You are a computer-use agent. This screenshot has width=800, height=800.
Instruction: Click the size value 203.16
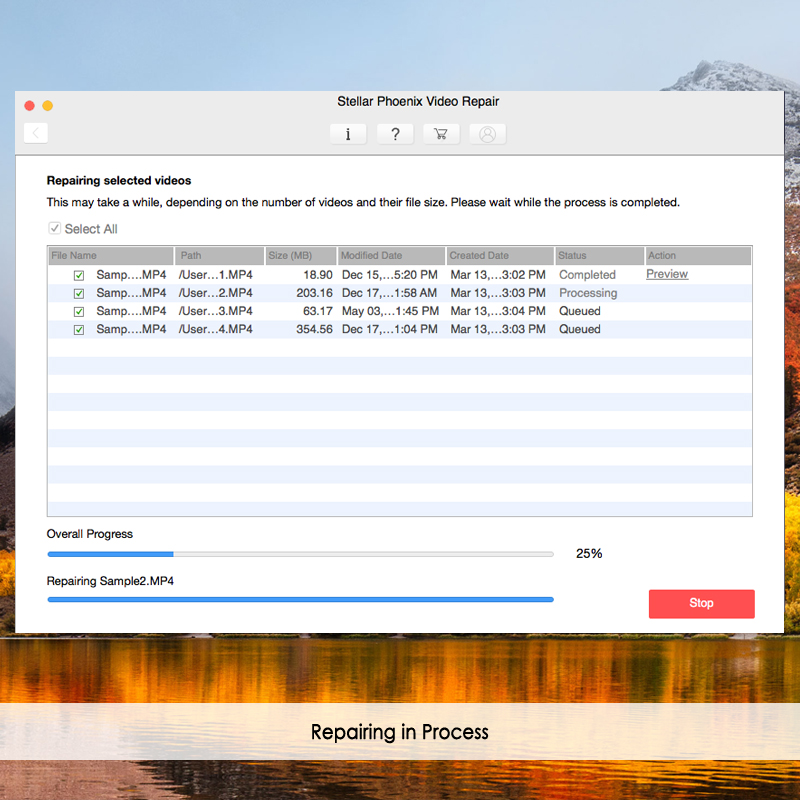click(x=314, y=293)
